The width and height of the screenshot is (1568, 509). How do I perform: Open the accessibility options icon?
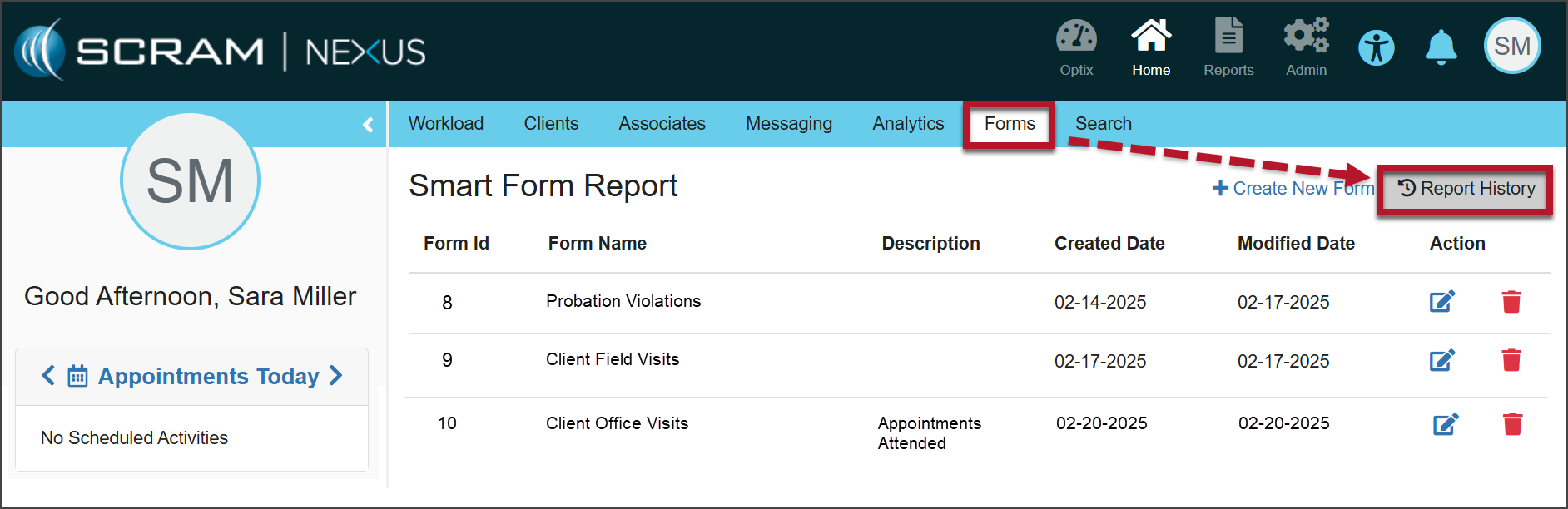(x=1377, y=47)
